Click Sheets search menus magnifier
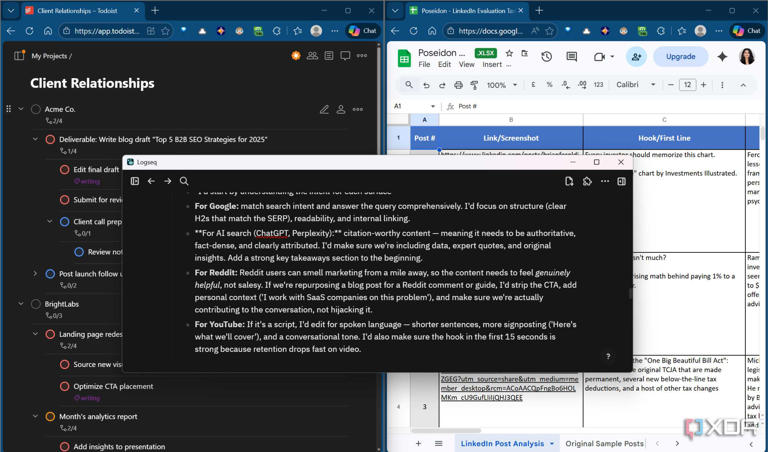The image size is (768, 452). click(x=408, y=85)
